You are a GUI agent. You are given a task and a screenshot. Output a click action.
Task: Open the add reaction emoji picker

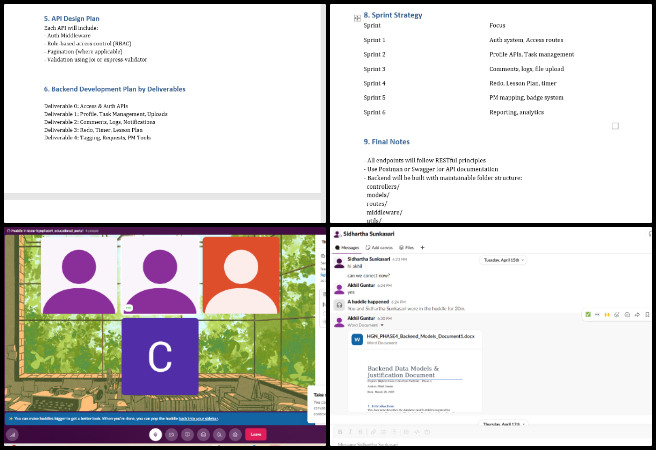click(617, 314)
